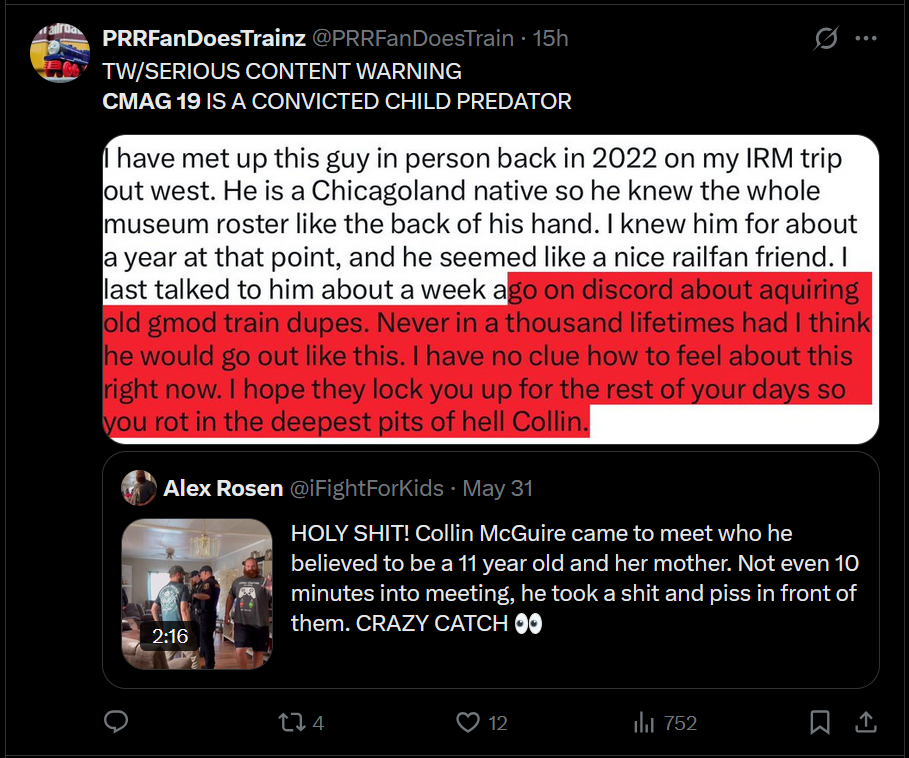Click the Alex Rosen name in the quote
This screenshot has width=909, height=758.
pyautogui.click(x=223, y=488)
